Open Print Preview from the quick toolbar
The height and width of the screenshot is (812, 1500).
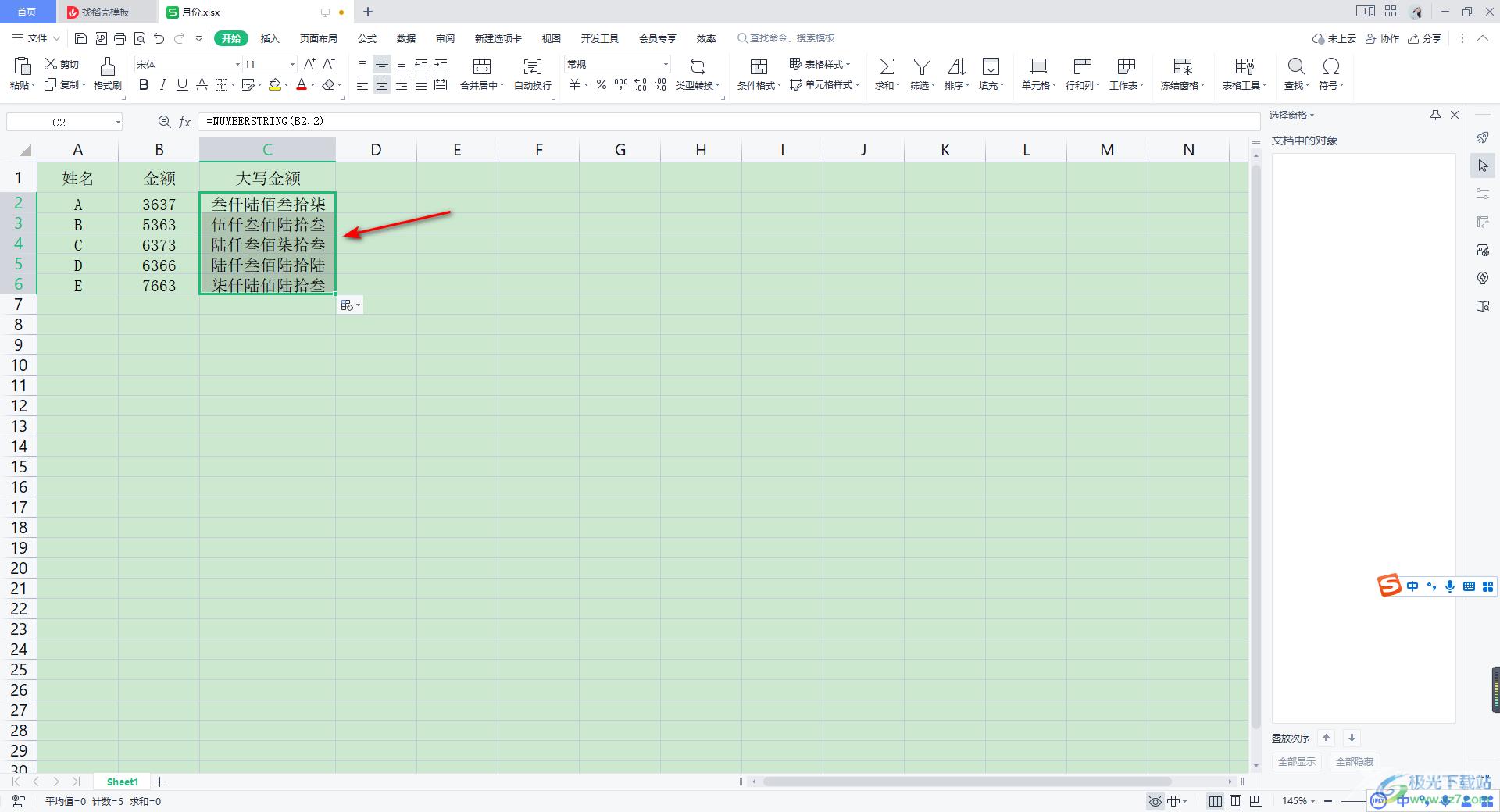click(x=140, y=38)
